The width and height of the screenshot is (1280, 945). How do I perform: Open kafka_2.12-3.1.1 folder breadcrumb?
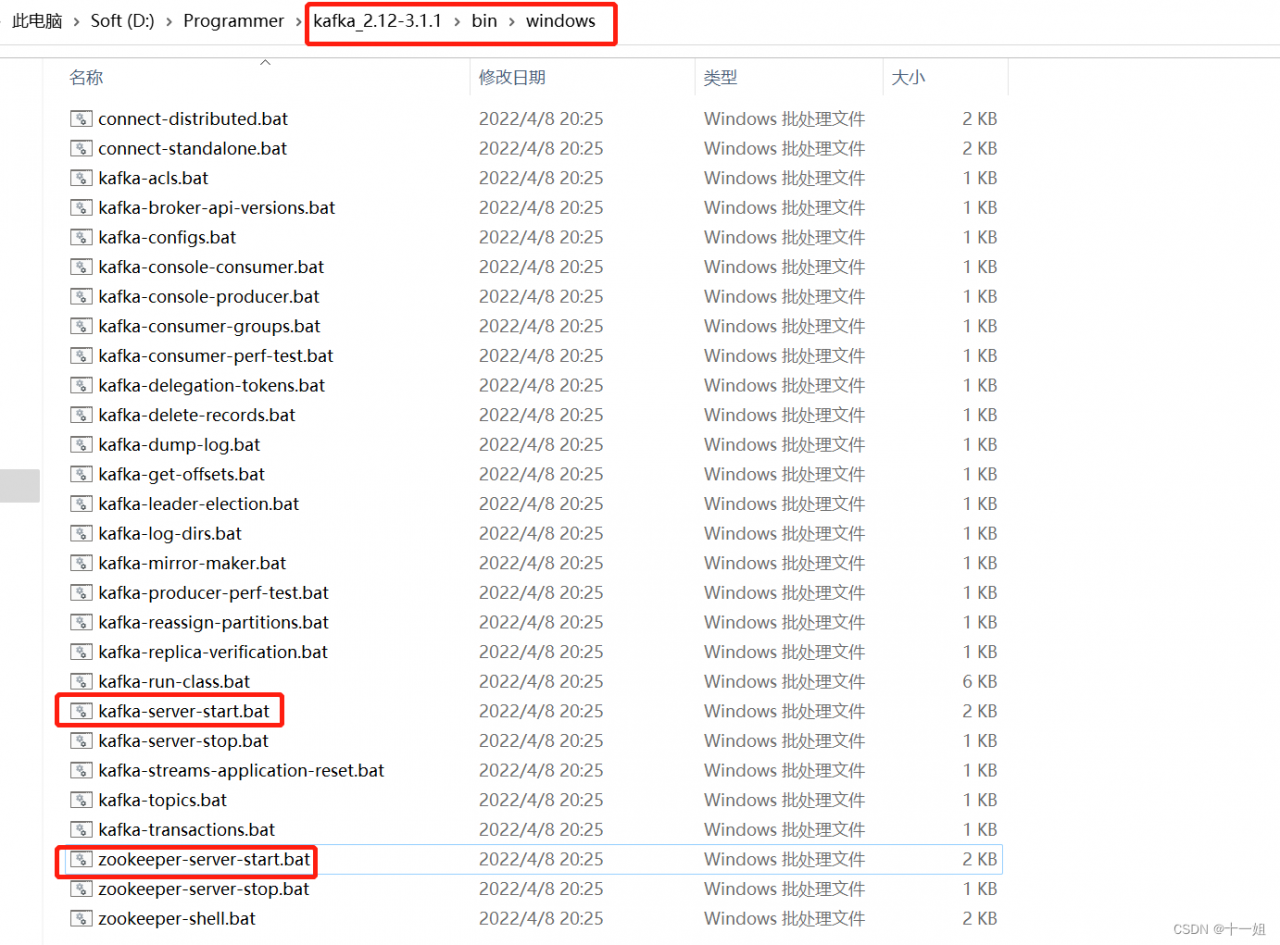(378, 22)
